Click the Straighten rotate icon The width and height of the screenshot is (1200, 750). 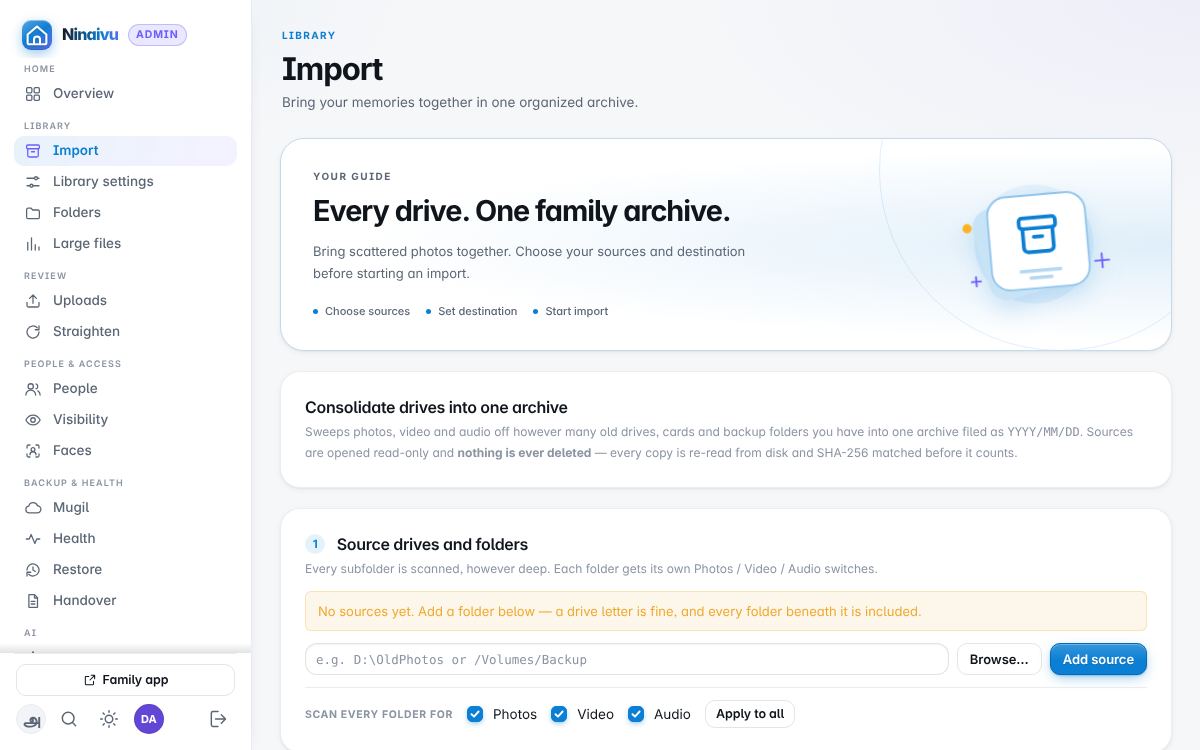coord(33,331)
